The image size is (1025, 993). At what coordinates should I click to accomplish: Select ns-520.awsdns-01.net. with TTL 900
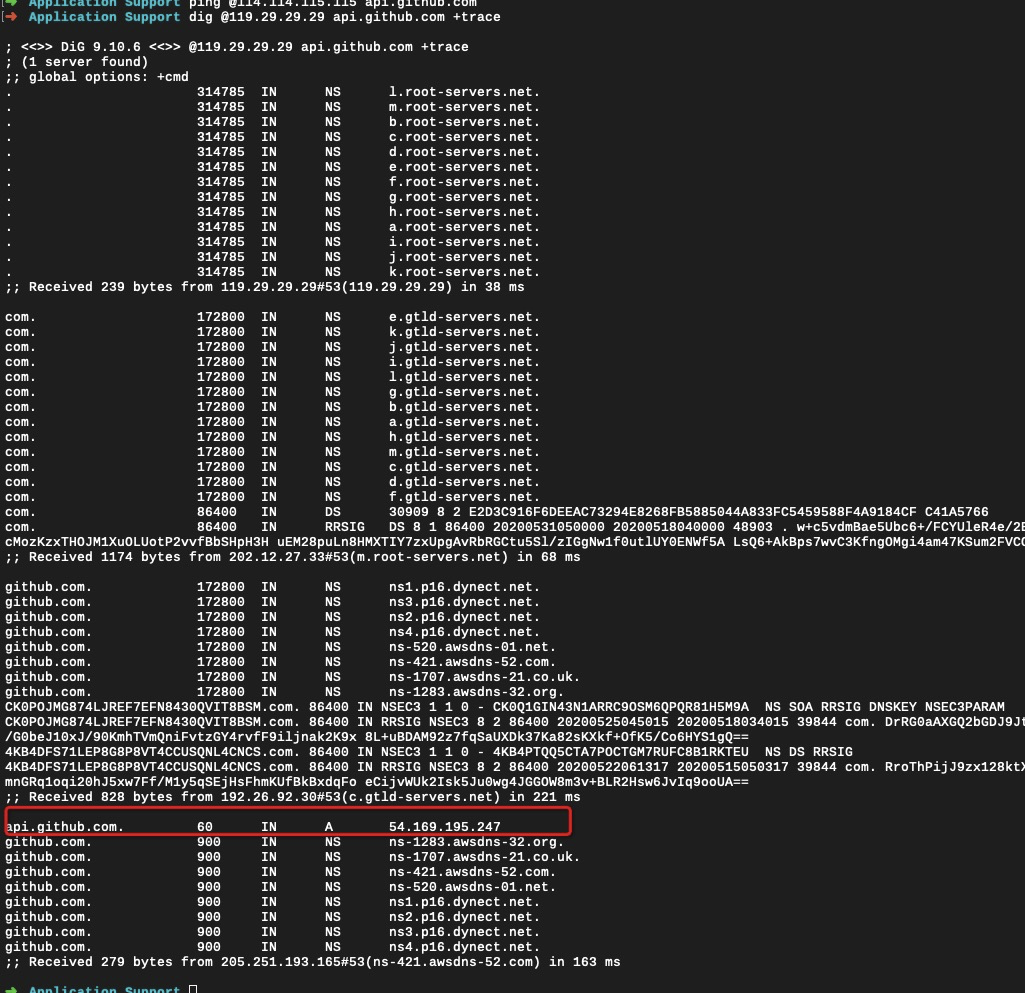click(472, 888)
